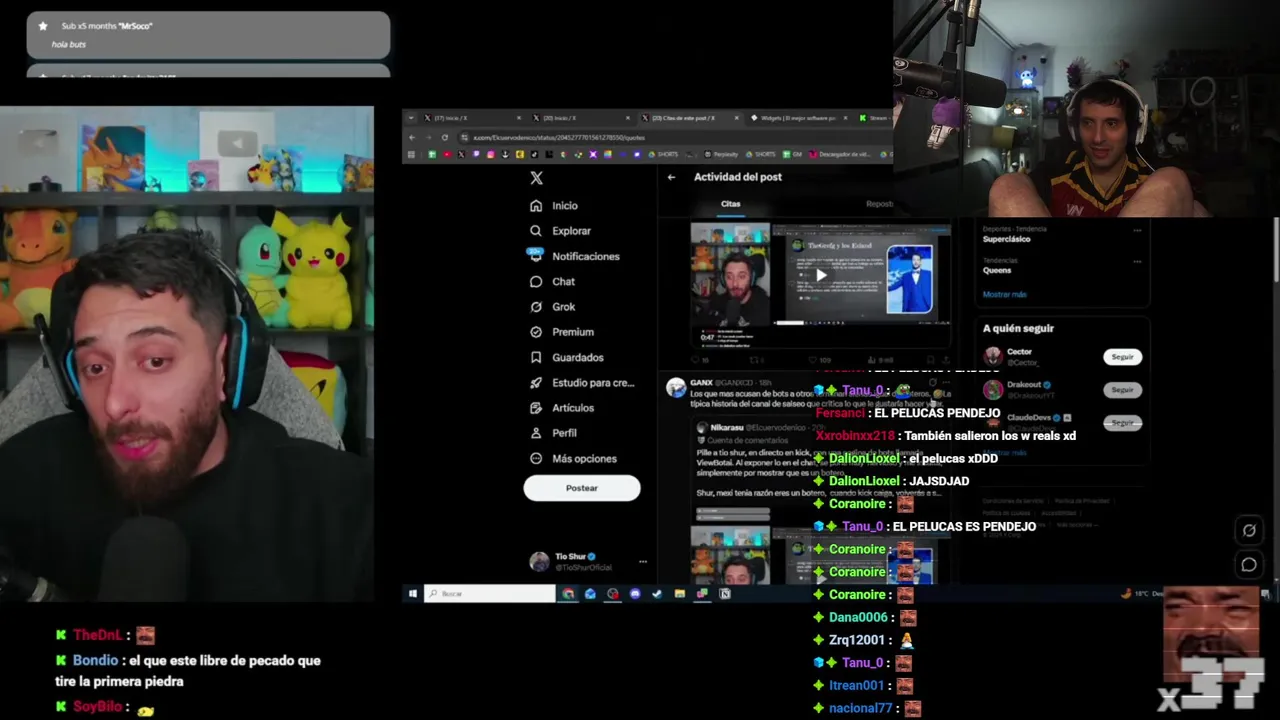
Task: Open Artículos in X sidebar
Action: coord(562,408)
